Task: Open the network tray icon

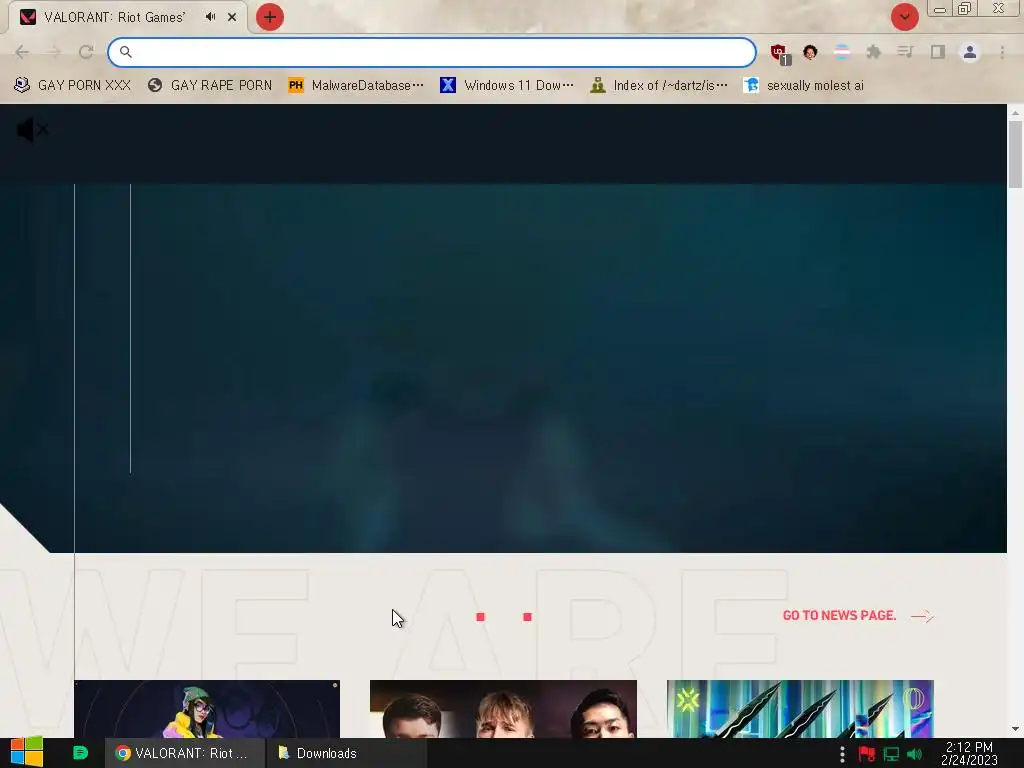Action: click(891, 754)
